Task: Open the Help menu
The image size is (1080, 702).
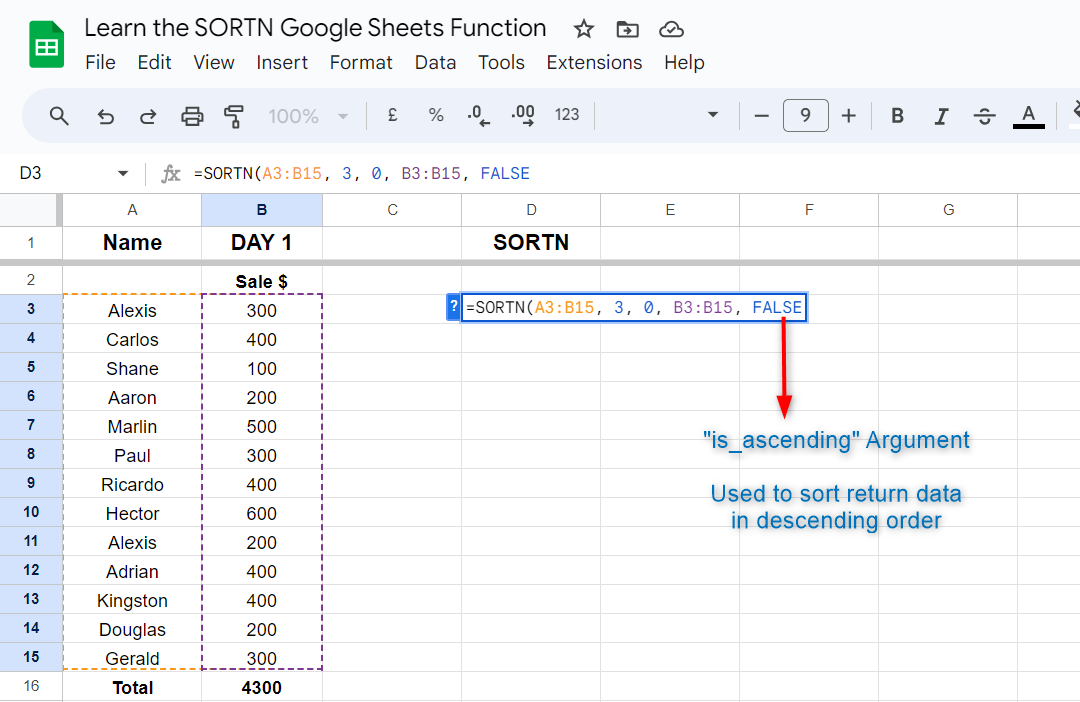Action: click(684, 63)
